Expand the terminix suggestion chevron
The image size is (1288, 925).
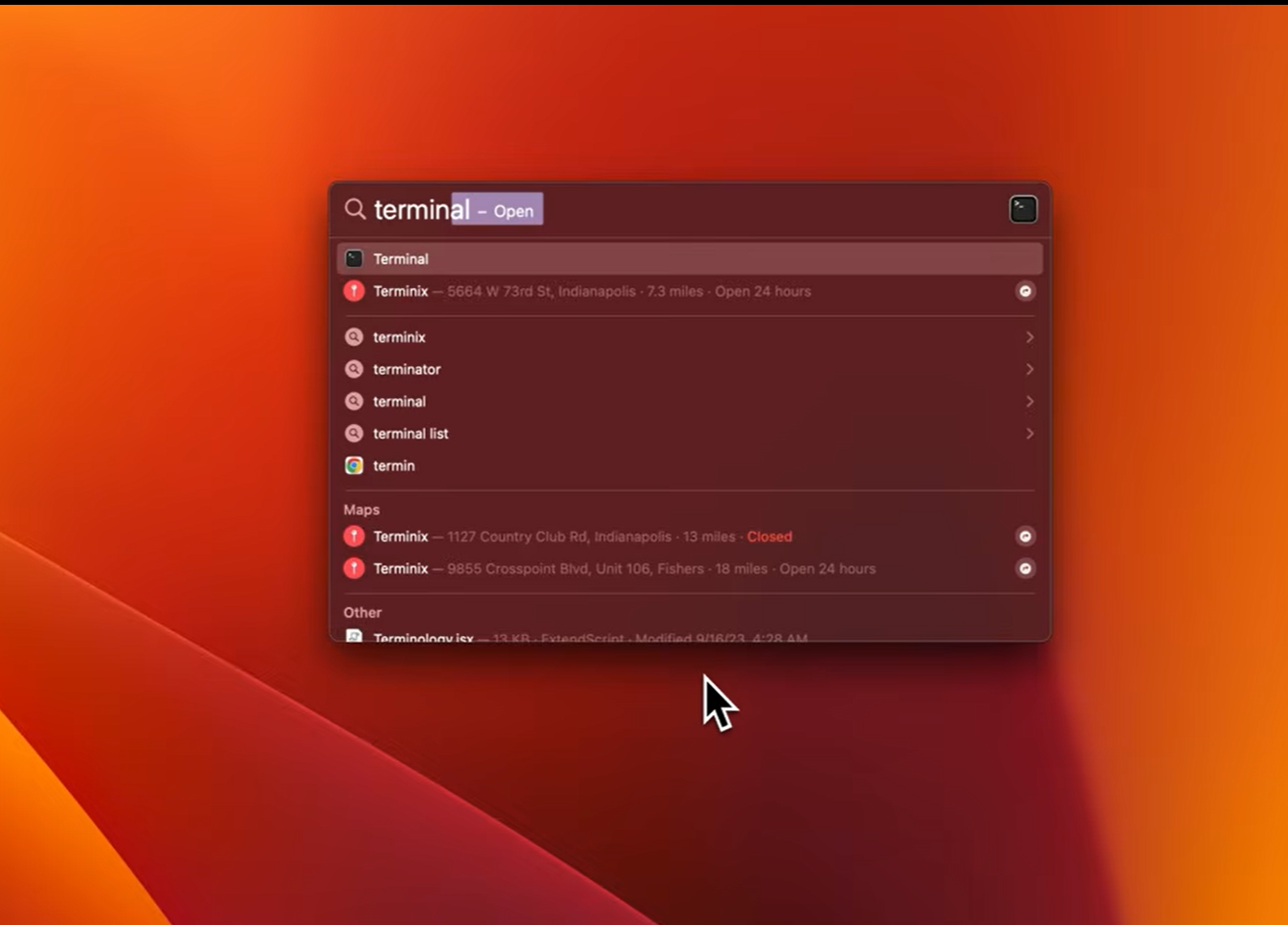1030,337
